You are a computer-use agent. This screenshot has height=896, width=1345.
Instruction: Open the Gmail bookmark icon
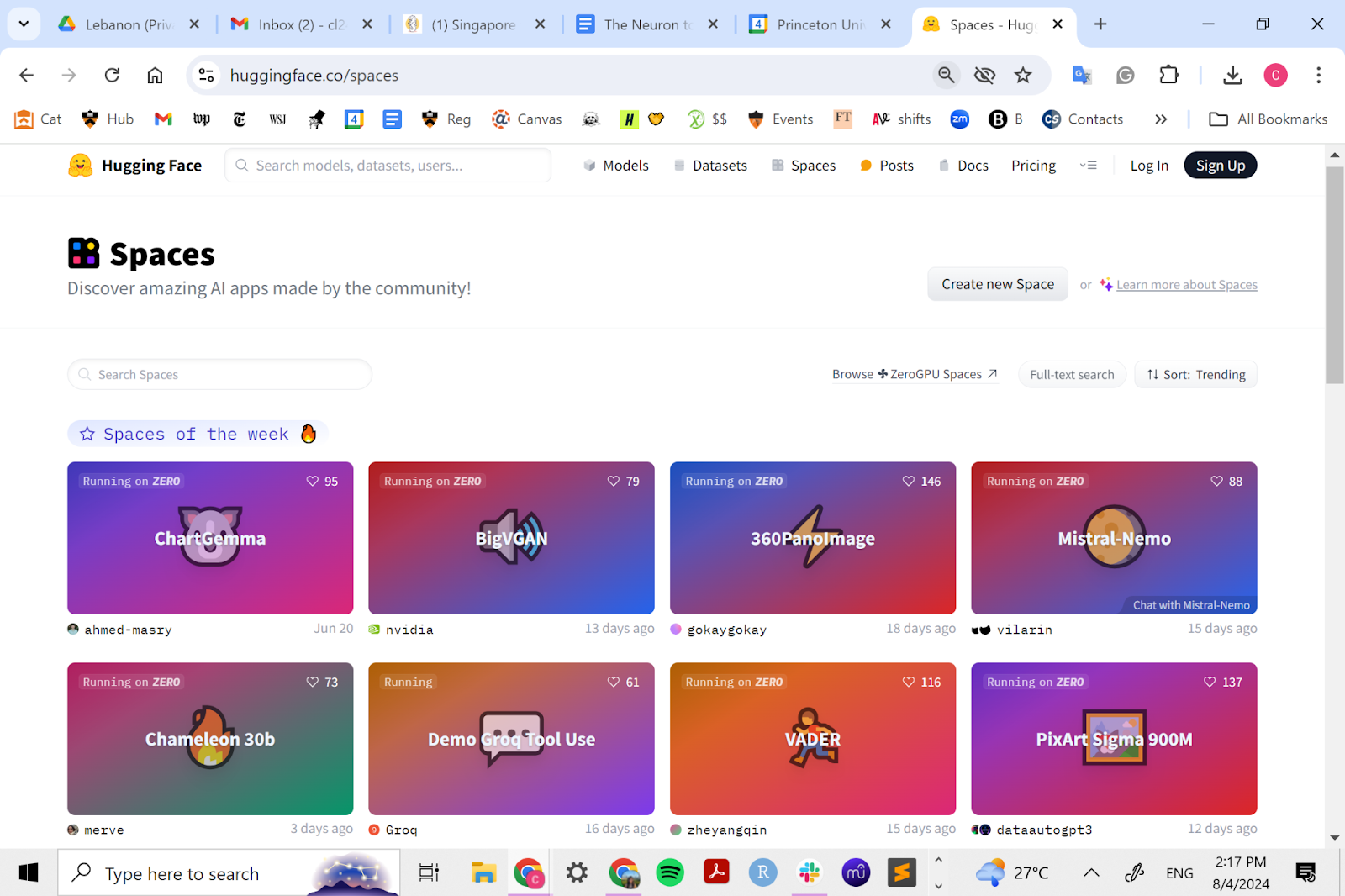coord(163,119)
